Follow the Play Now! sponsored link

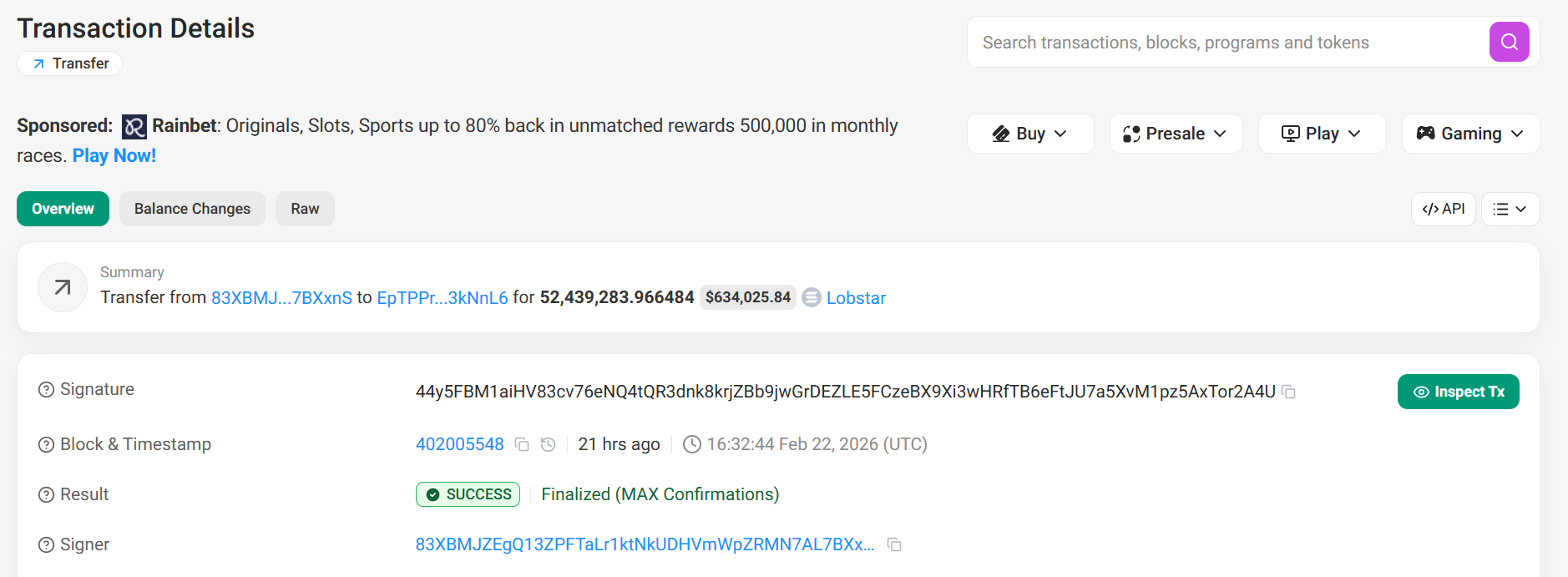coord(114,155)
